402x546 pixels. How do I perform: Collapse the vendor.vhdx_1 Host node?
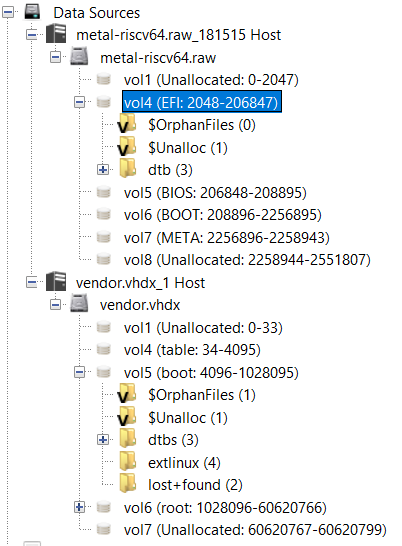(x=32, y=282)
